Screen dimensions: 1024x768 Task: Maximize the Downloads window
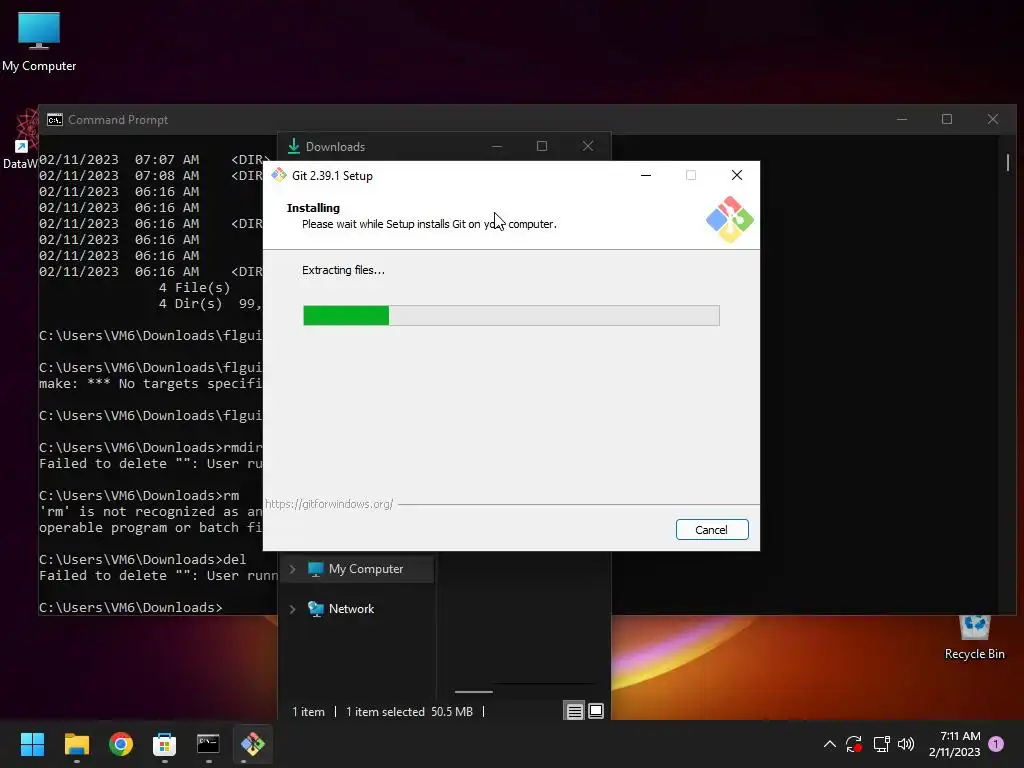click(542, 146)
